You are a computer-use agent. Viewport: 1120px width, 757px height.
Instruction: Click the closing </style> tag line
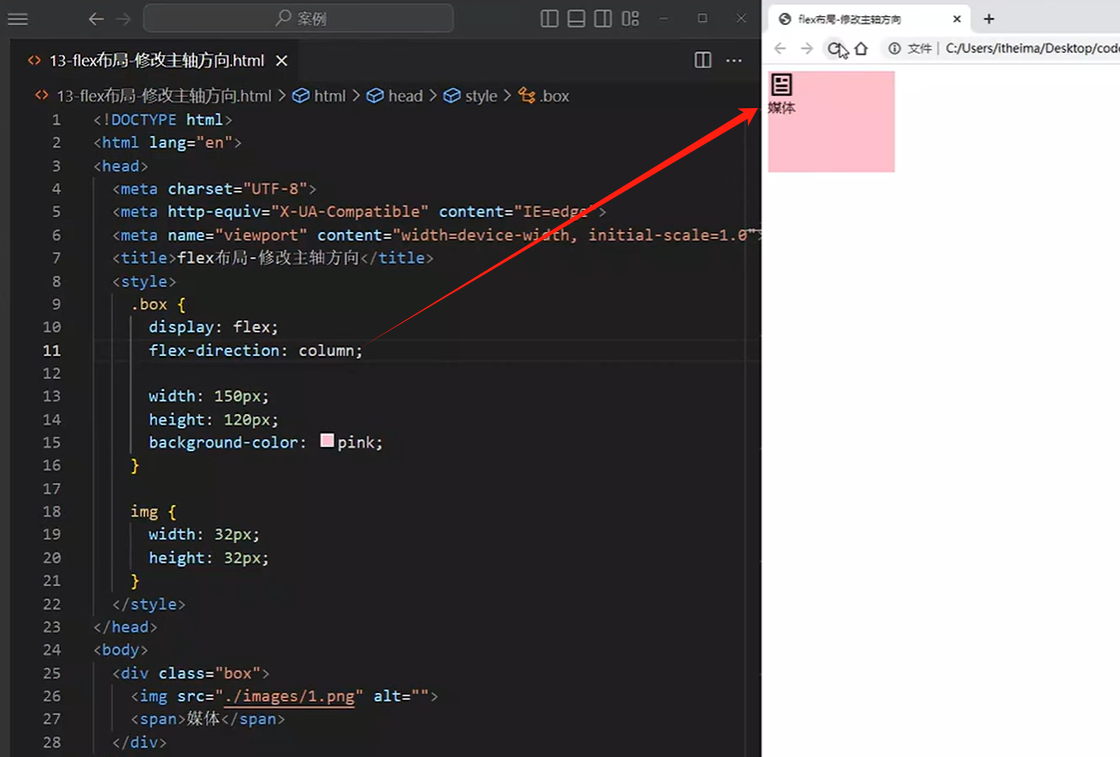click(x=149, y=604)
